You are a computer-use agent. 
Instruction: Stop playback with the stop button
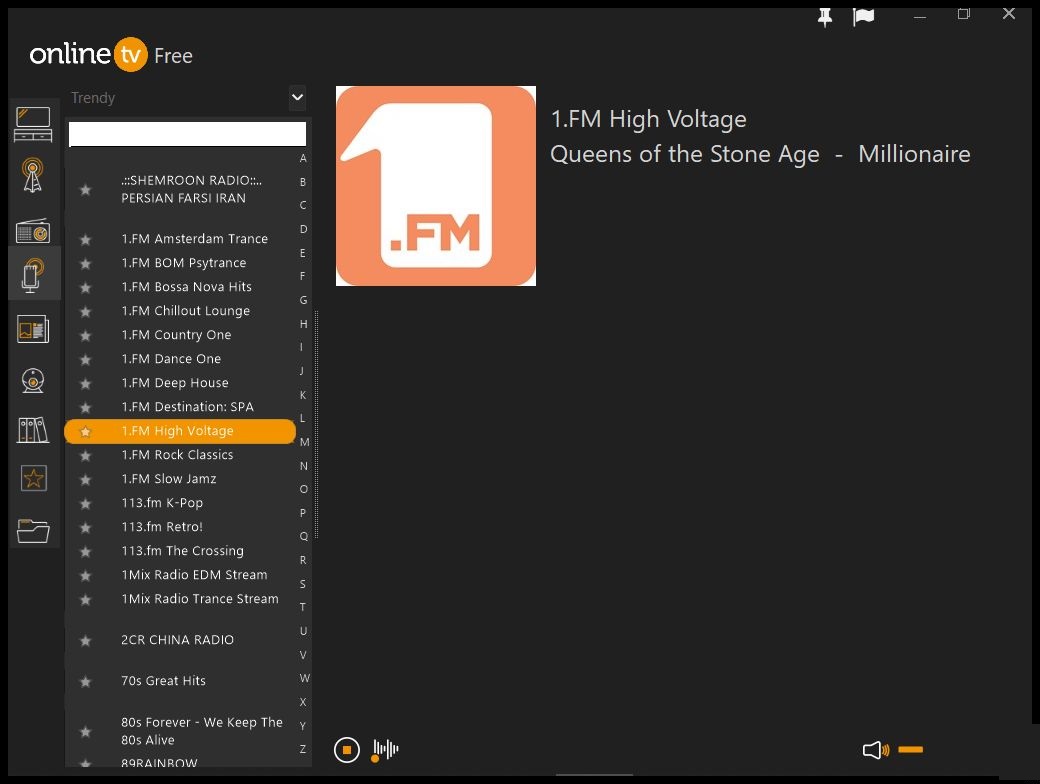346,750
